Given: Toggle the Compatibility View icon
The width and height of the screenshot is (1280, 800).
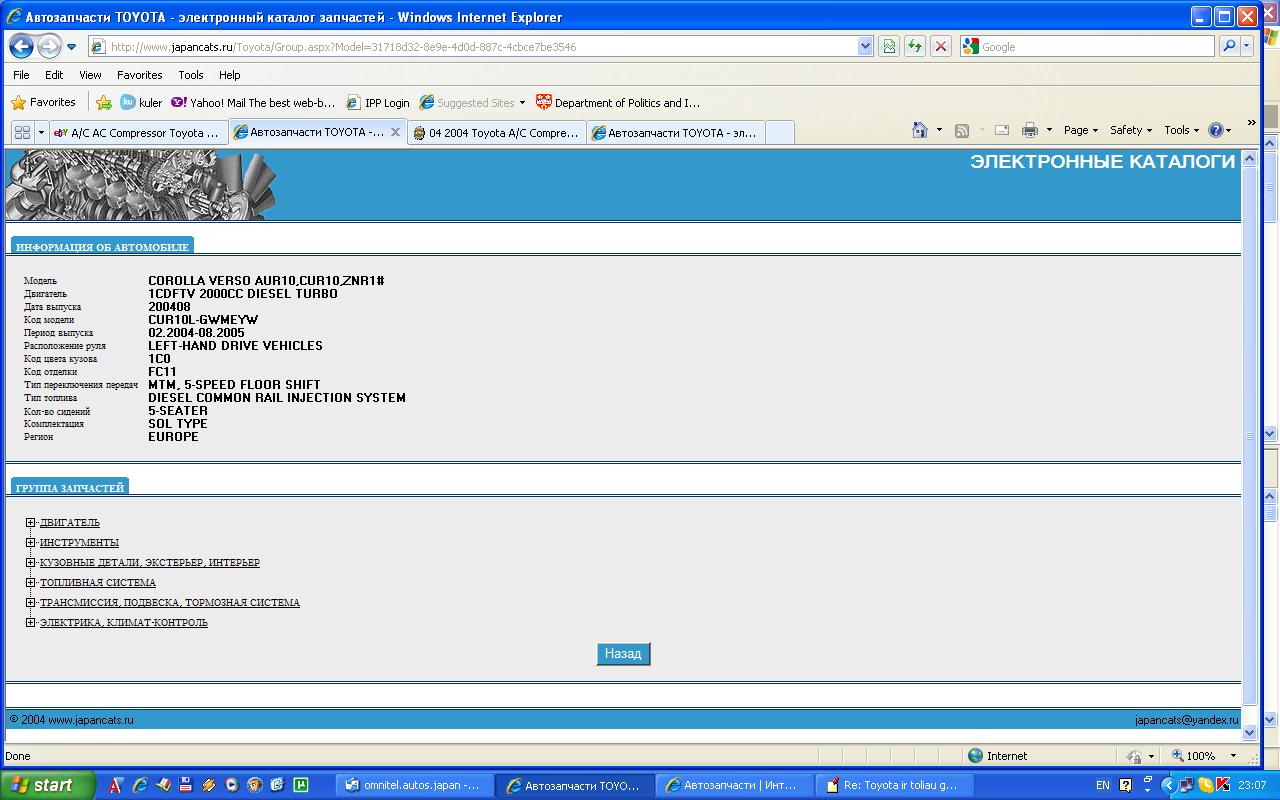Looking at the screenshot, I should click(888, 46).
